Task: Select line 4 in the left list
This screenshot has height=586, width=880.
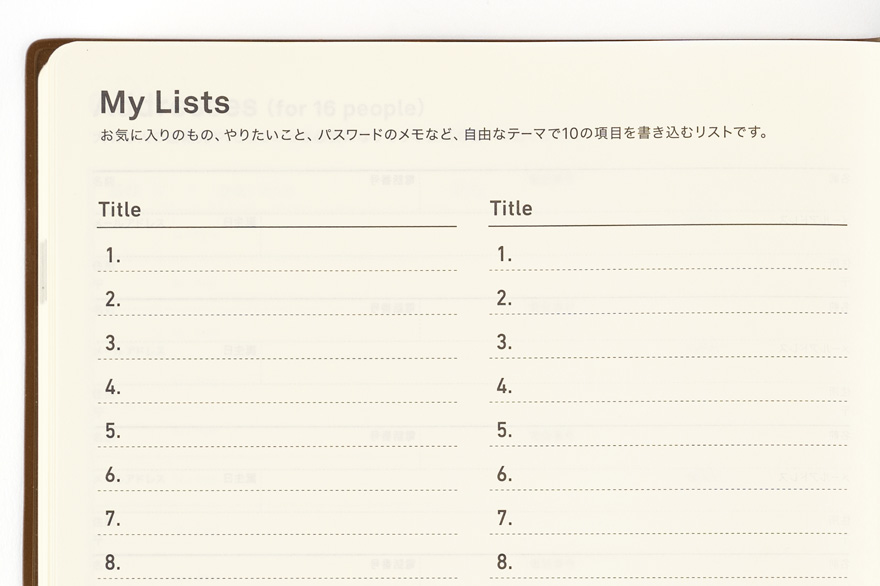Action: coord(277,388)
